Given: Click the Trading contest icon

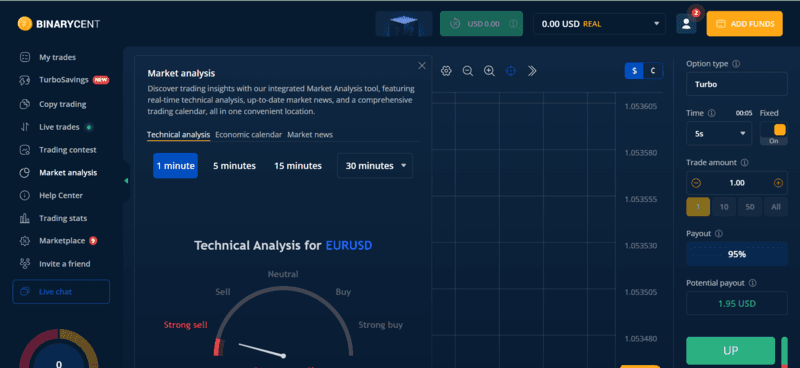Looking at the screenshot, I should tap(24, 150).
